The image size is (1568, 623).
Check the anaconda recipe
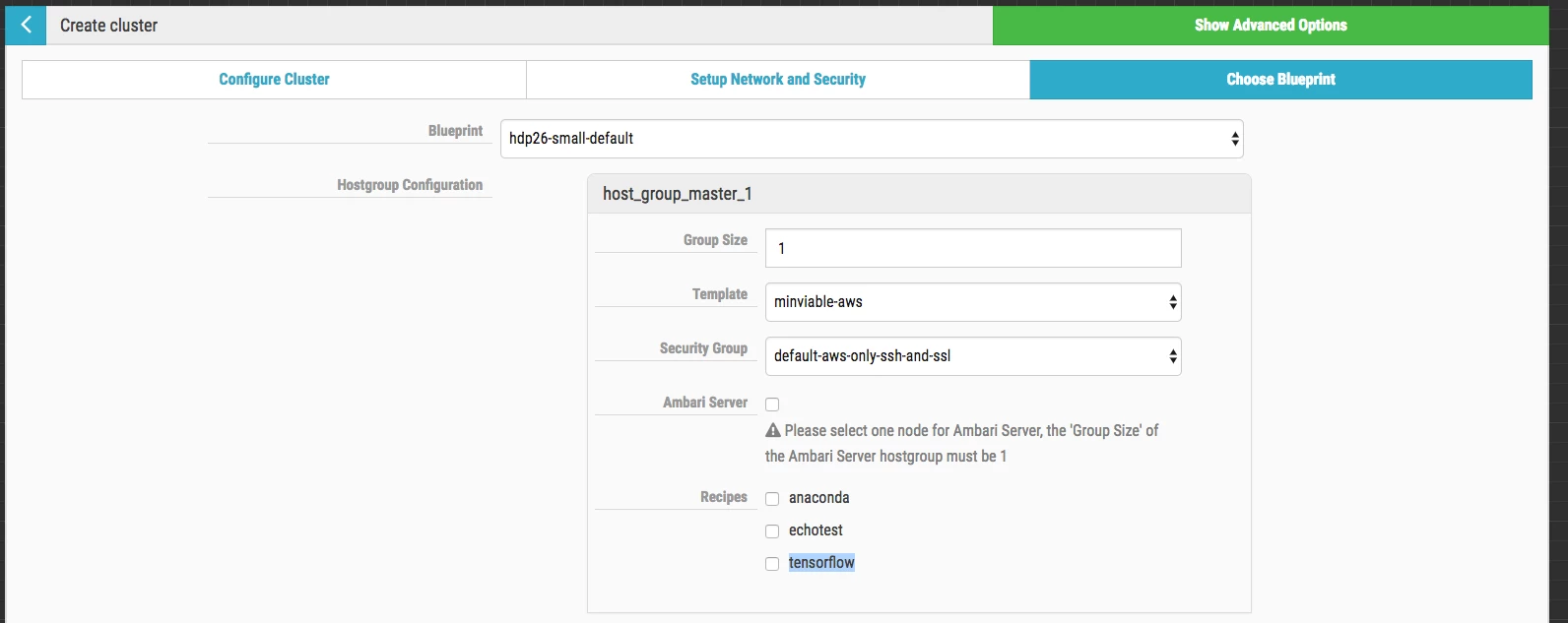point(772,499)
